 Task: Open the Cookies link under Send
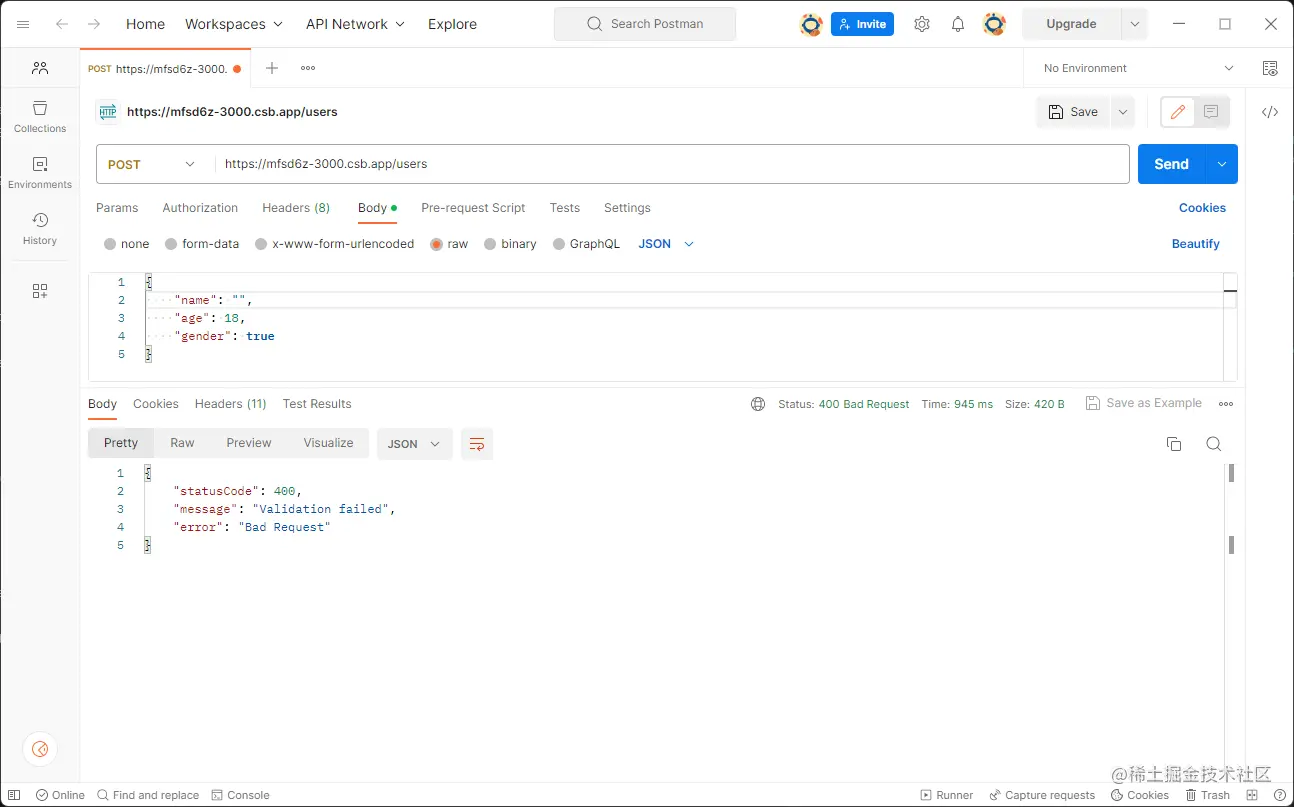click(x=1202, y=208)
